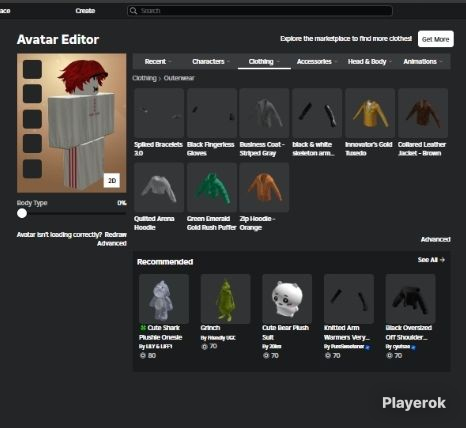The image size is (466, 428).
Task: Click See All recommended items
Action: coord(431,260)
